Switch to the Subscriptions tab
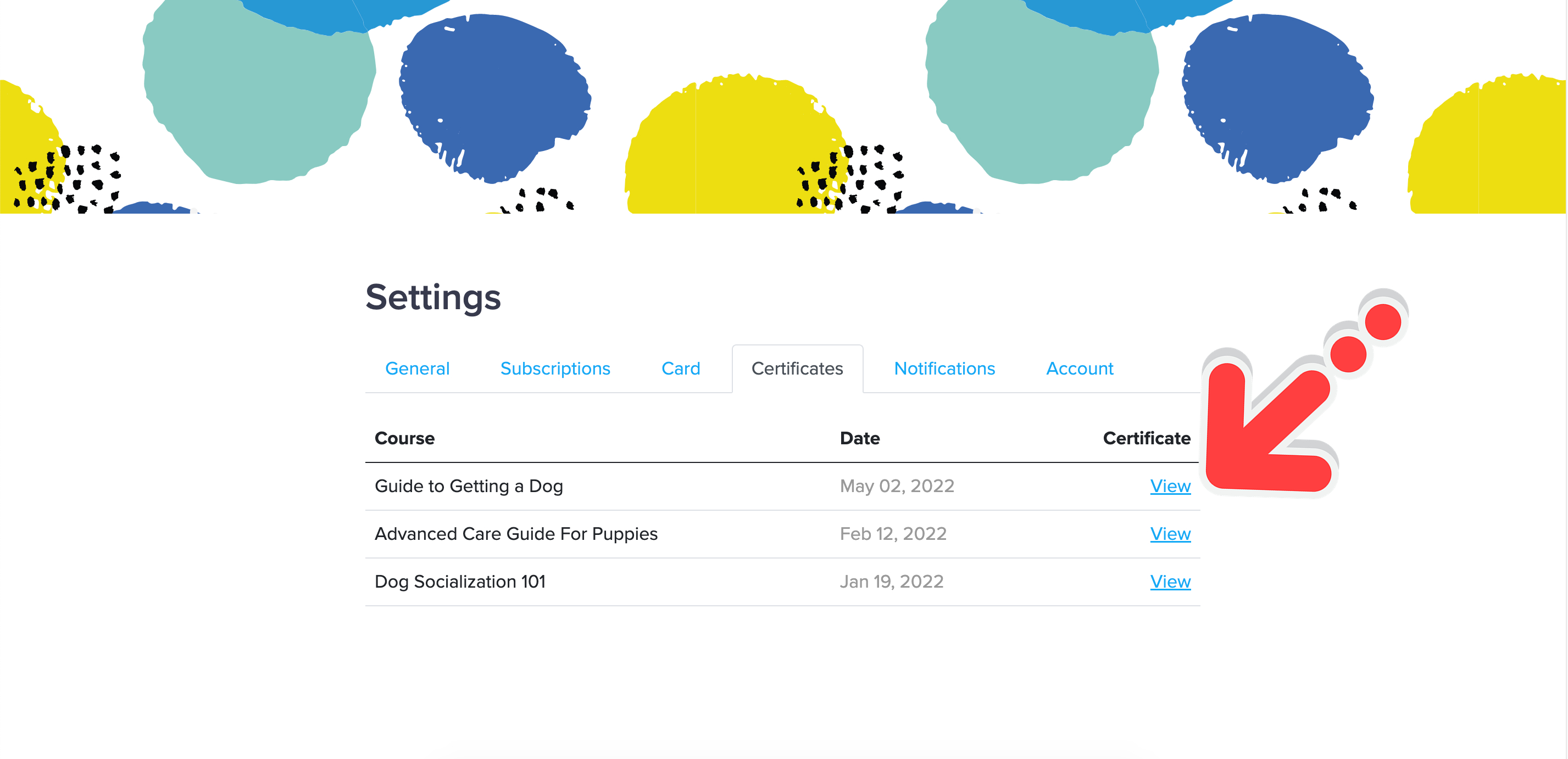The height and width of the screenshot is (759, 1568). [554, 368]
